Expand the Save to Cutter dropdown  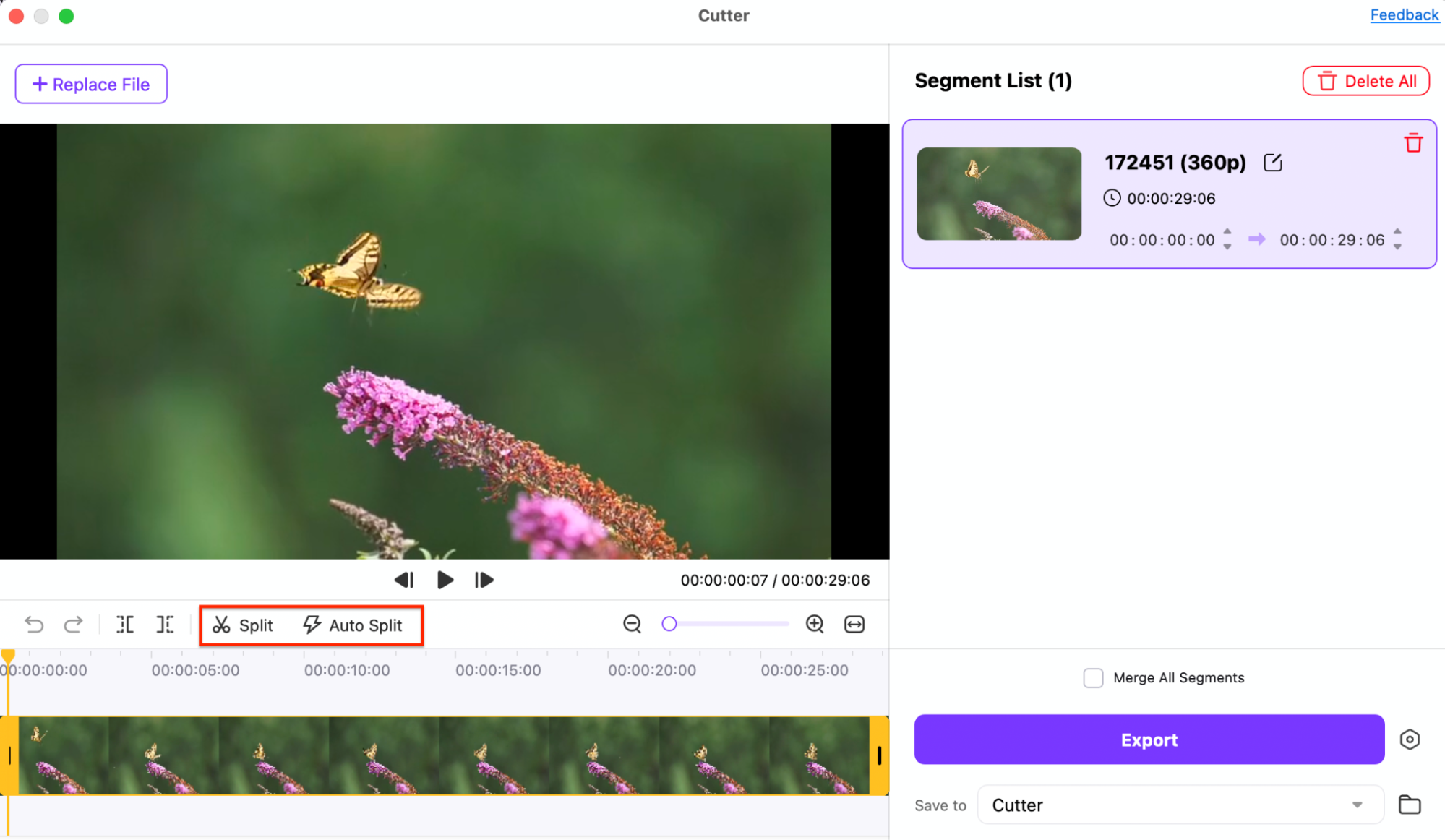(x=1357, y=805)
